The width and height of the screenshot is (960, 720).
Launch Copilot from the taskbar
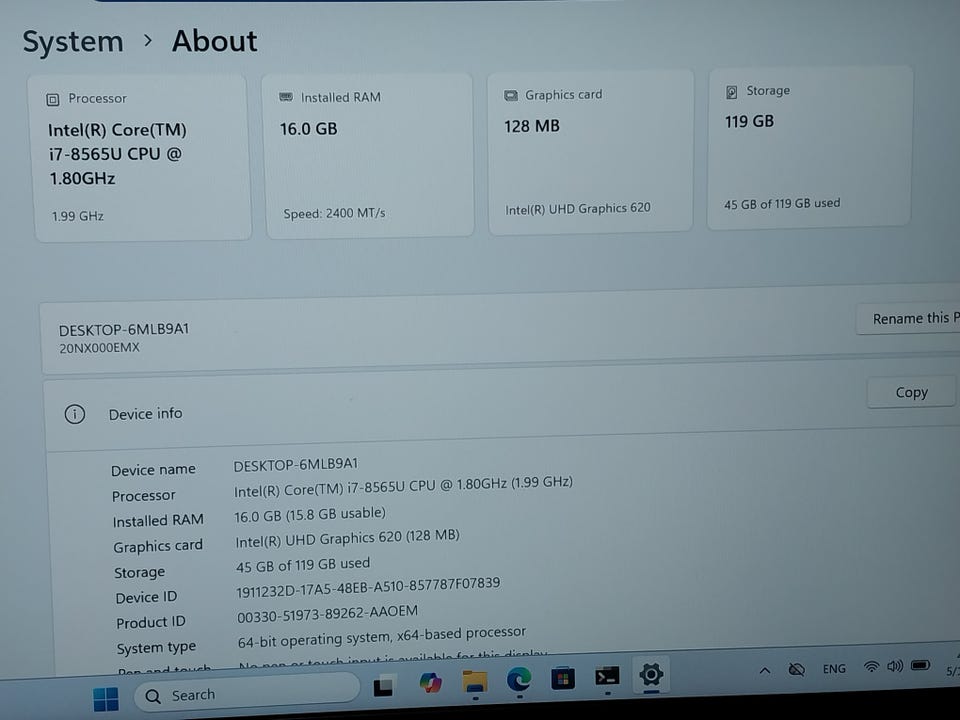point(430,683)
